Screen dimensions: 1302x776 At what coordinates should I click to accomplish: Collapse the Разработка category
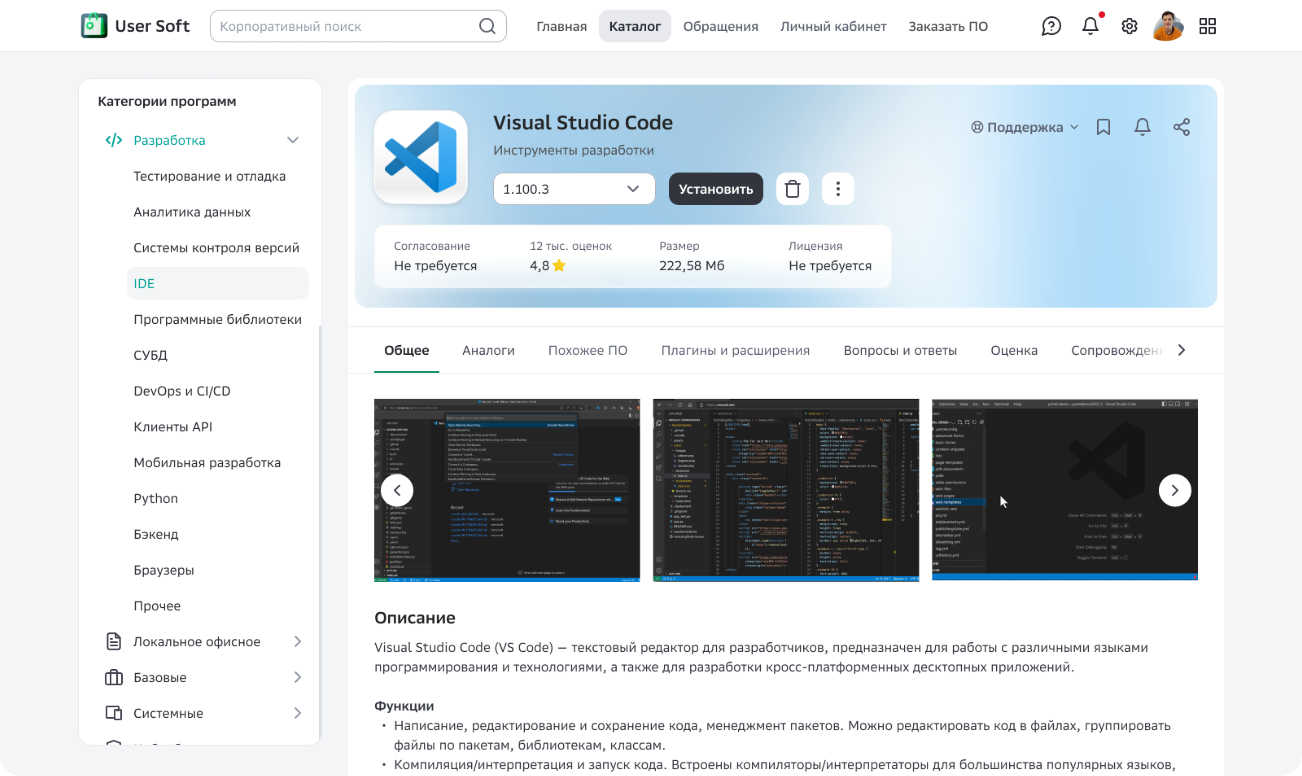(292, 141)
